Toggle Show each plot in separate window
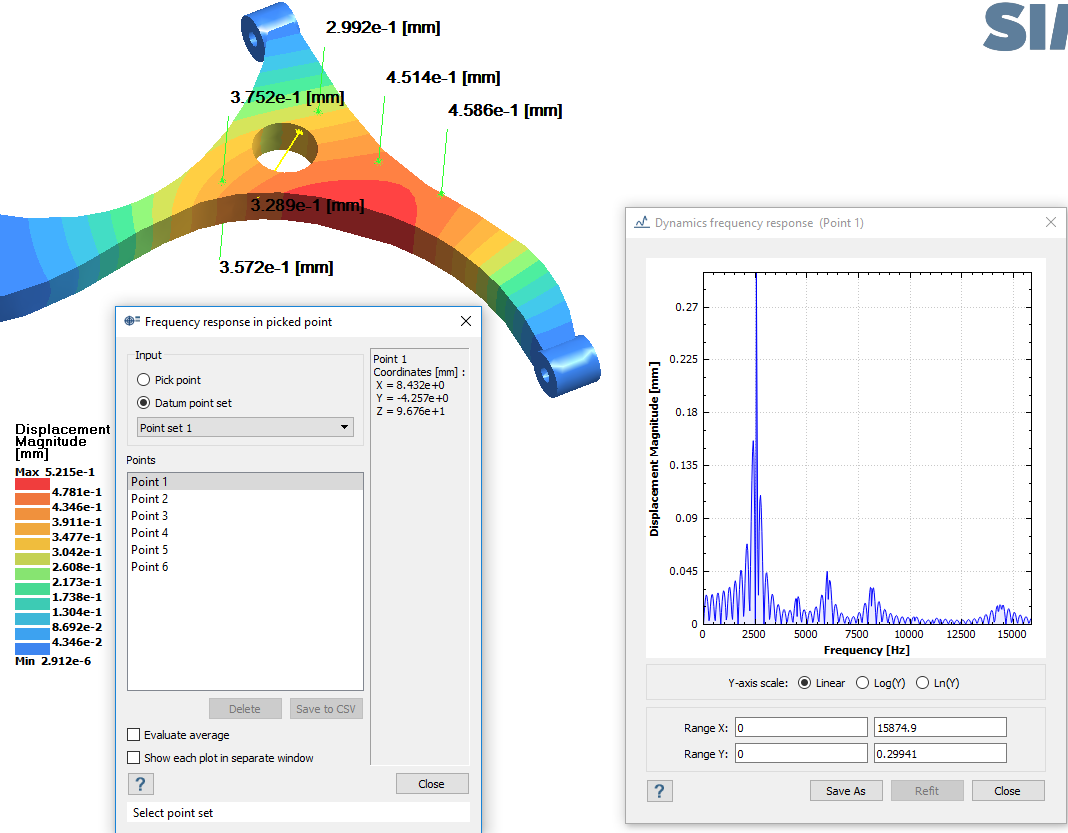 (134, 758)
